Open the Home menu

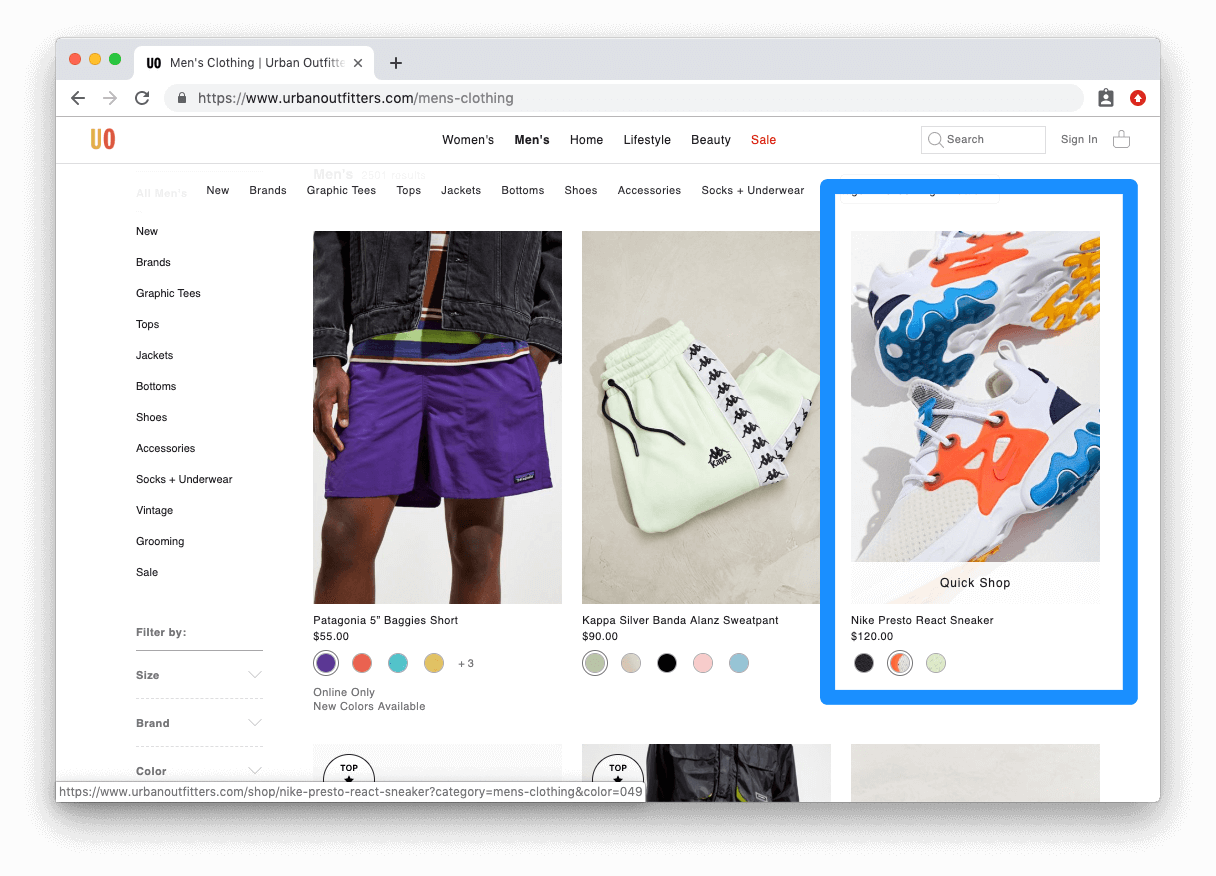586,140
